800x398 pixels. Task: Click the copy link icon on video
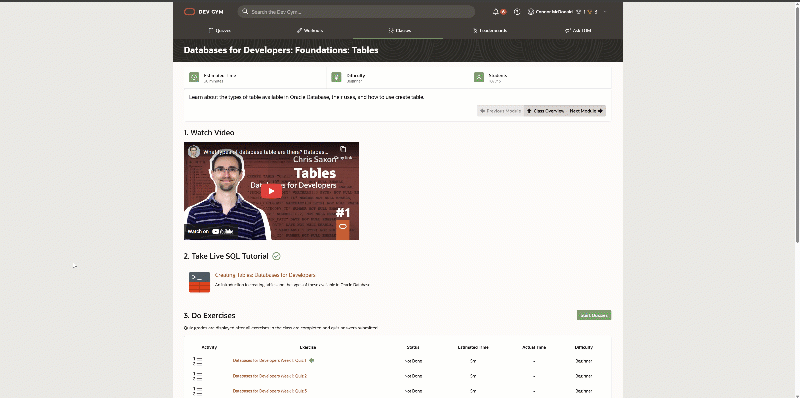pyautogui.click(x=343, y=150)
